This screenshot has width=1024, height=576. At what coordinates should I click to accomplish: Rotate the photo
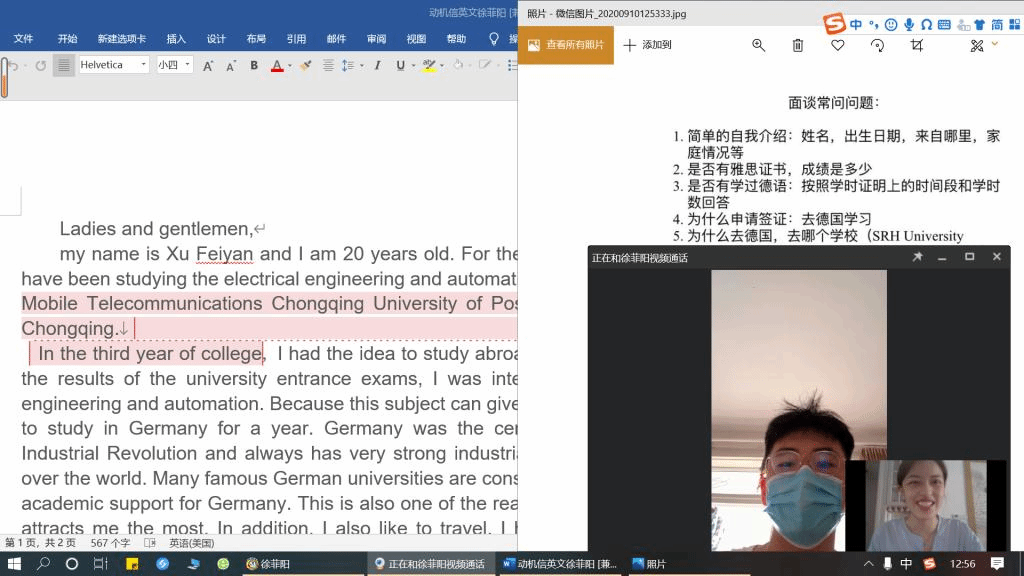click(x=878, y=45)
